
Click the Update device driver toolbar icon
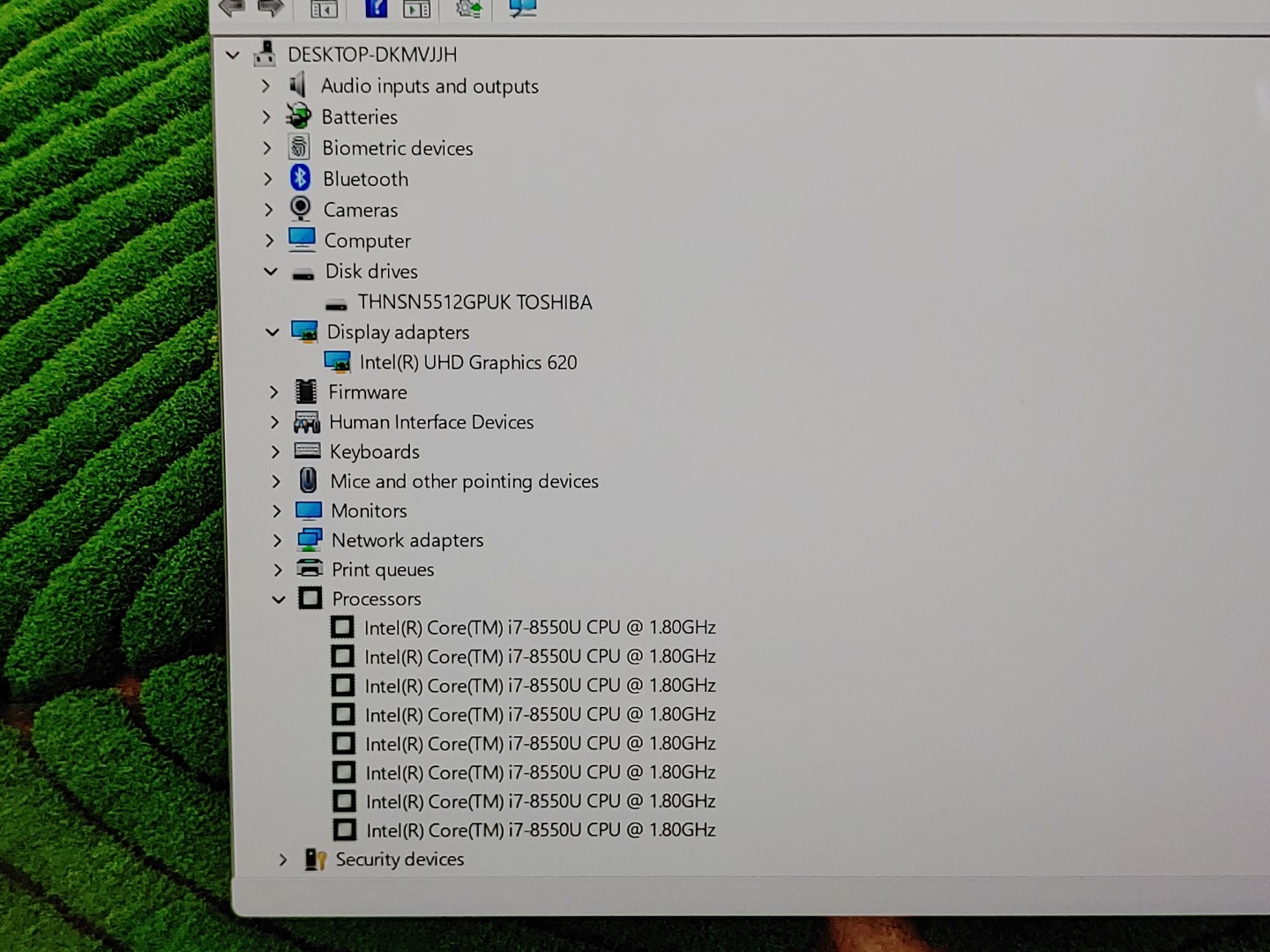click(468, 9)
